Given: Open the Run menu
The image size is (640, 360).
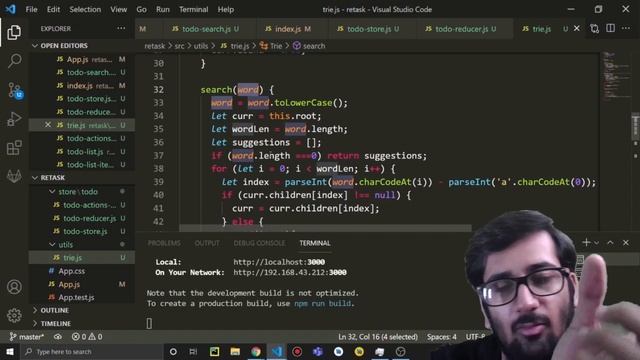Looking at the screenshot, I should [162, 9].
